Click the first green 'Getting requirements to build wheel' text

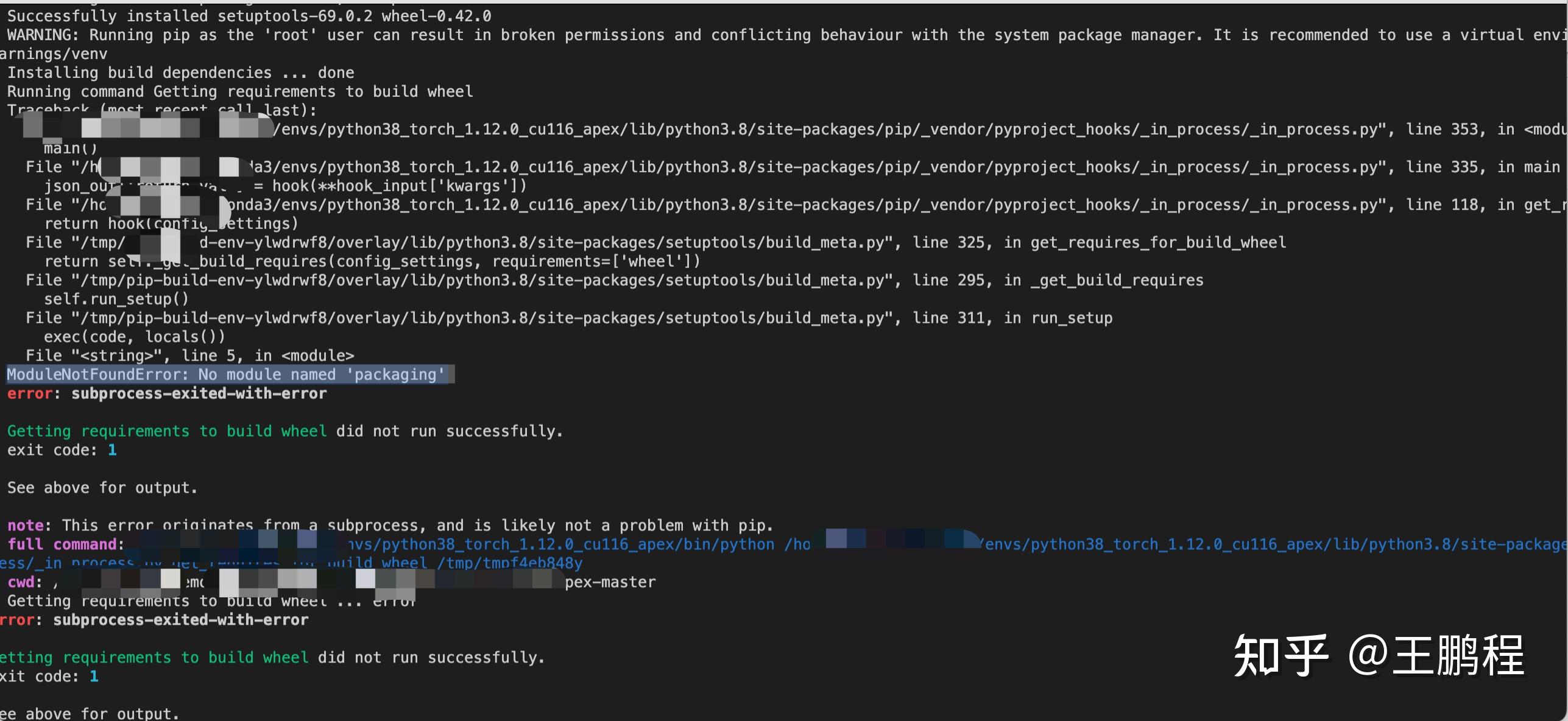click(167, 431)
